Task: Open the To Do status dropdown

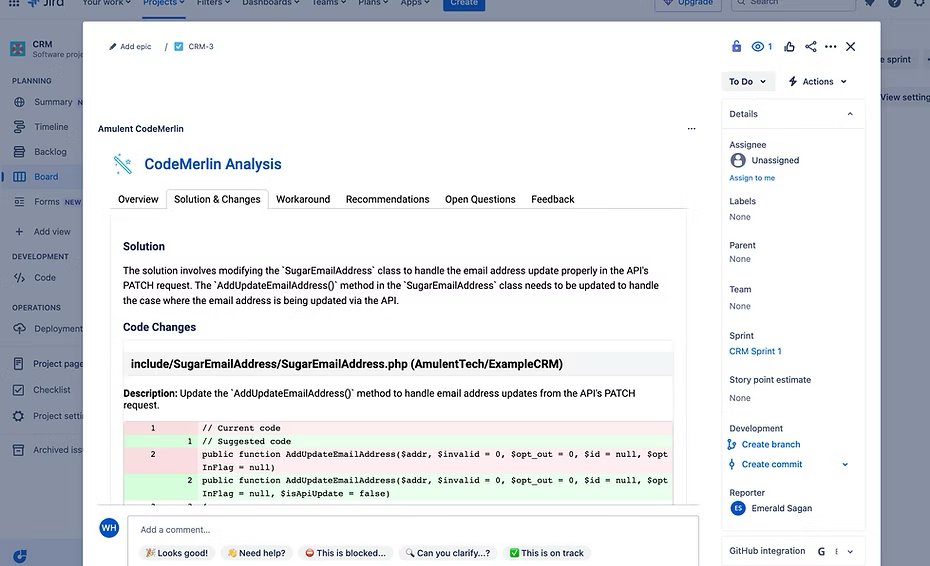Action: [747, 81]
